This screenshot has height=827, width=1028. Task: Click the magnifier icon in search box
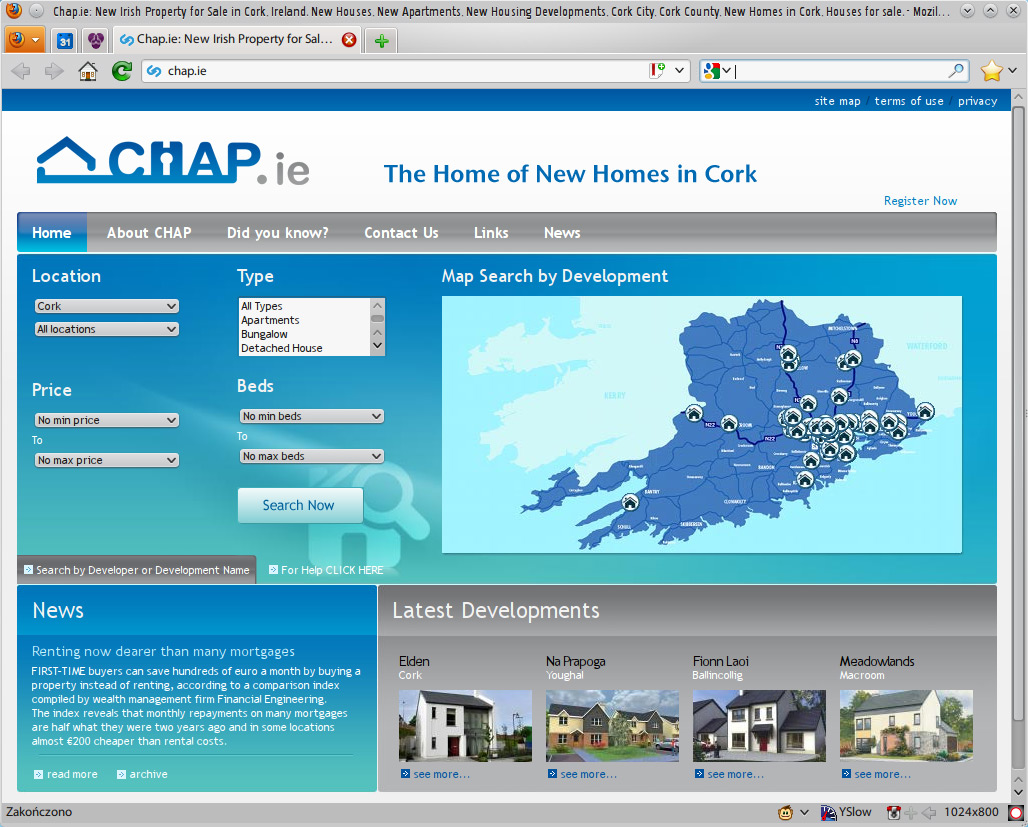[x=956, y=71]
